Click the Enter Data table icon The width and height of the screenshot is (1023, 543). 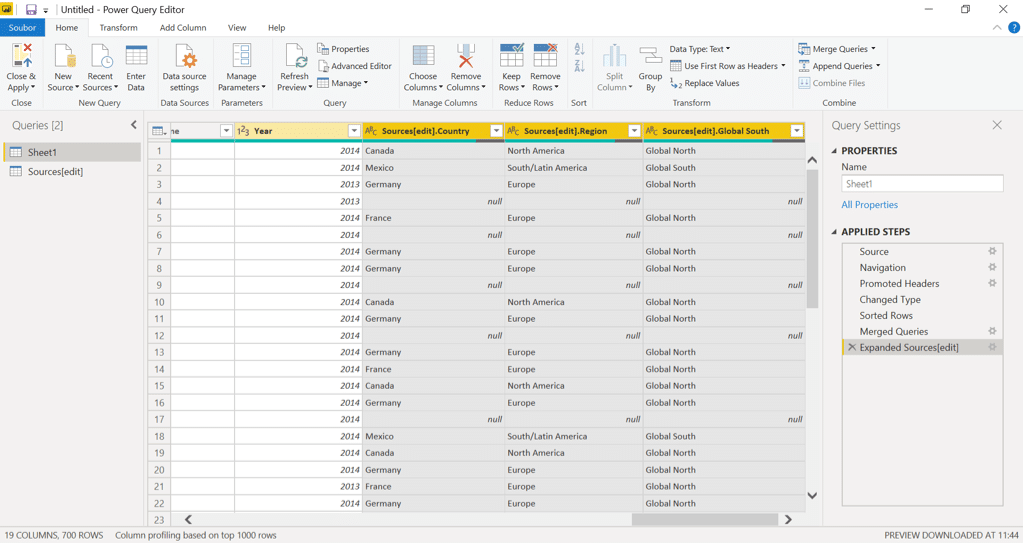[136, 55]
